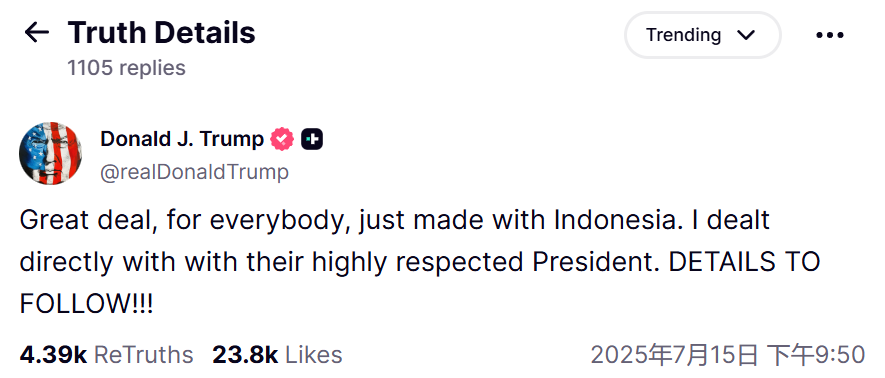Open the Donald J. Trump display name
The height and width of the screenshot is (378, 885).
[x=182, y=139]
